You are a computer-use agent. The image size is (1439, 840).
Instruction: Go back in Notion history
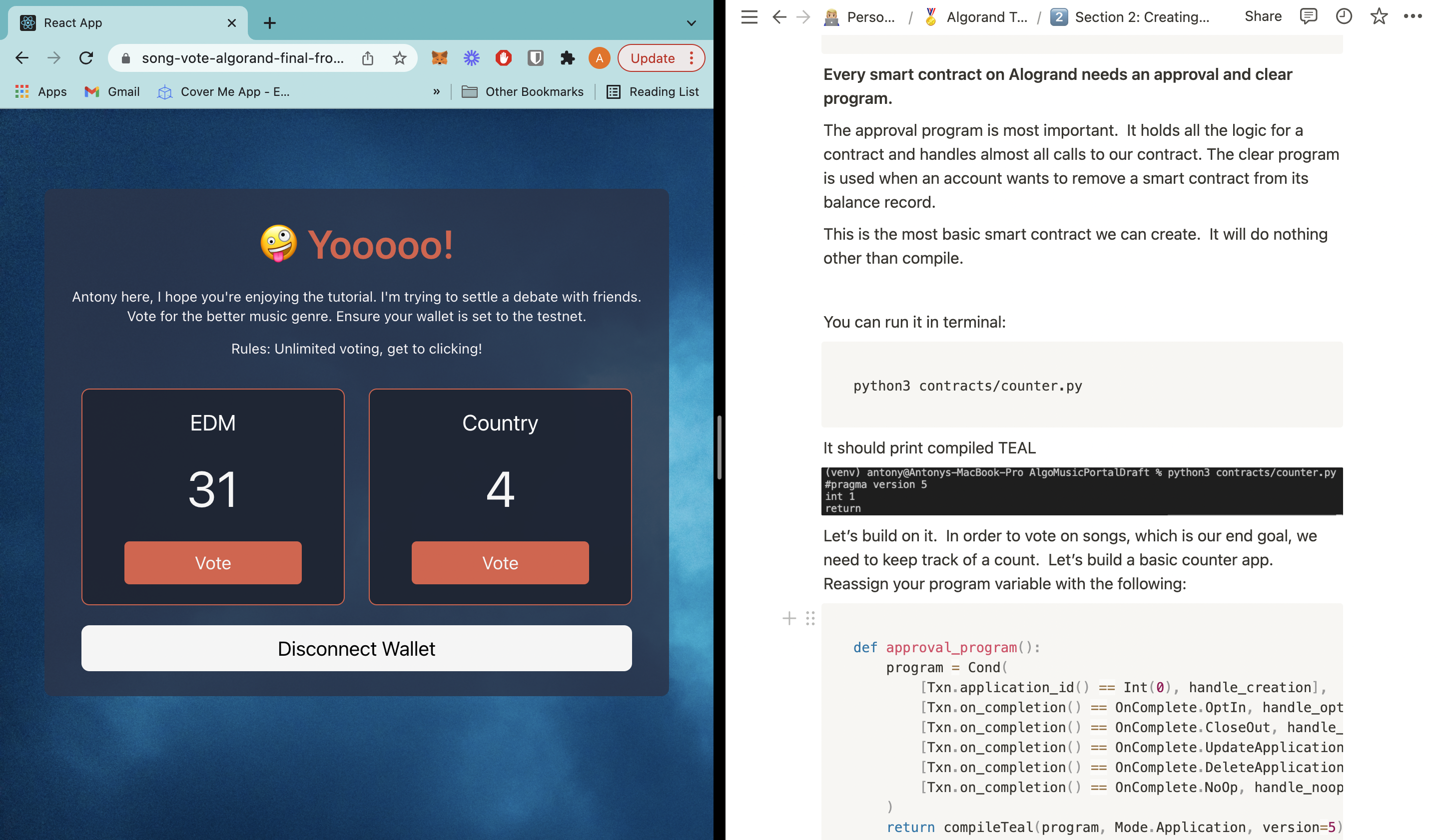779,17
